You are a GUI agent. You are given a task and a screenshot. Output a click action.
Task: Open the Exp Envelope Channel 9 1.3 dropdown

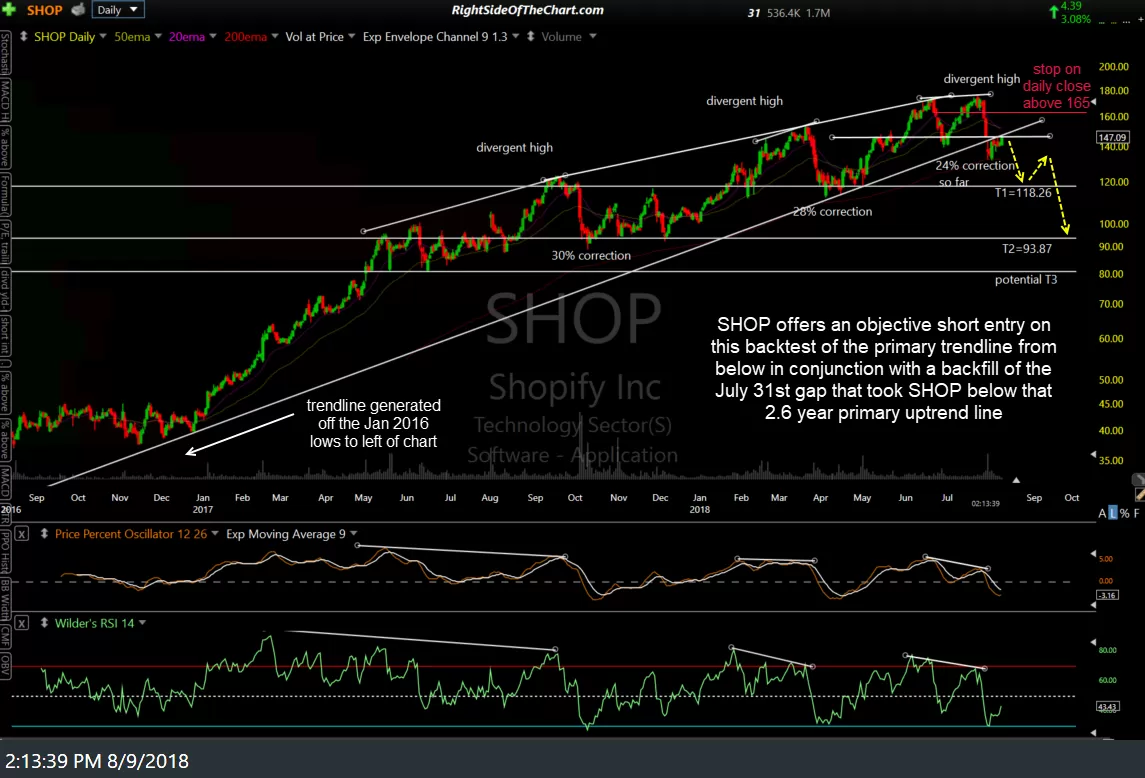click(x=516, y=36)
